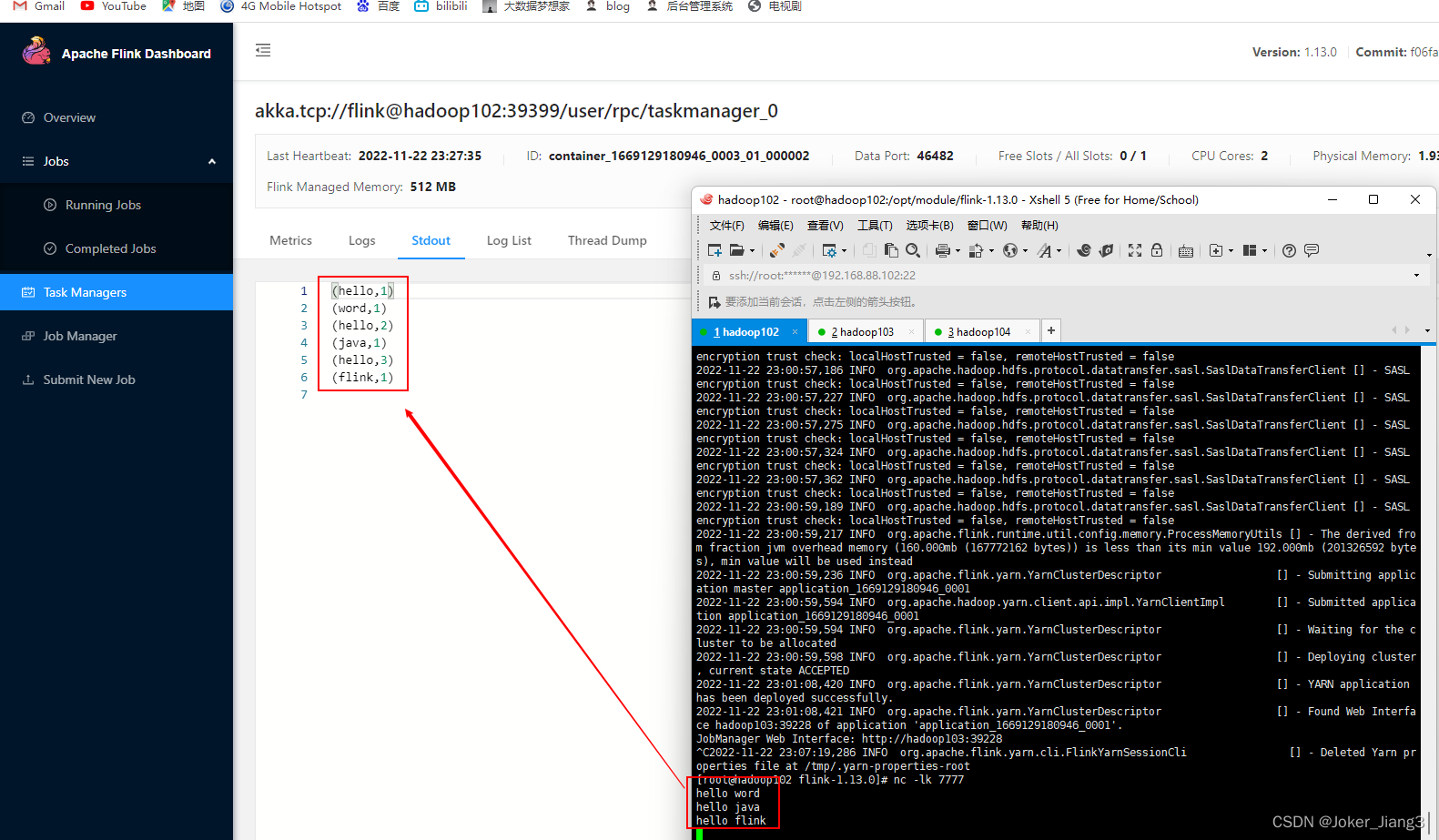Click add current session arrow icon
This screenshot has width=1439, height=840.
click(714, 301)
